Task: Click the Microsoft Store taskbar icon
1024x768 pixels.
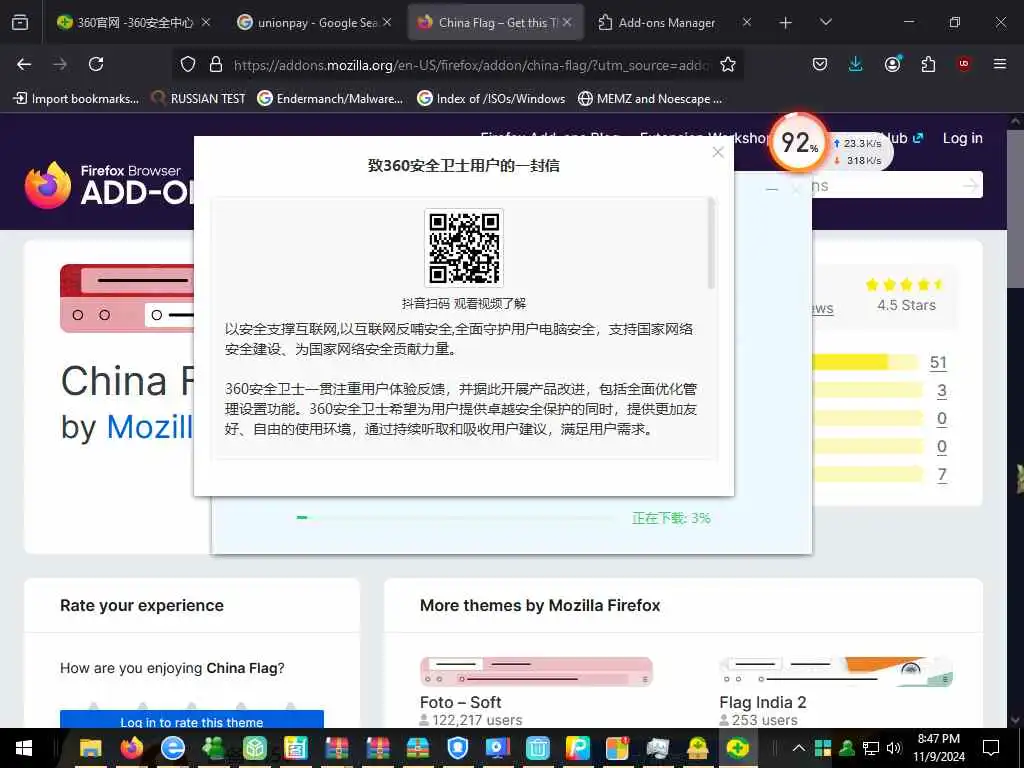Action: 617,748
